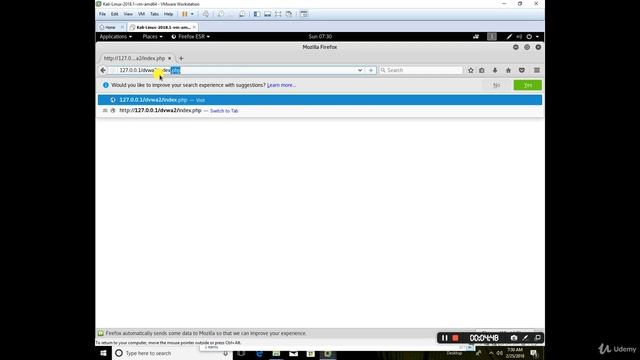Open the Firefox hamburger menu

pyautogui.click(x=537, y=70)
